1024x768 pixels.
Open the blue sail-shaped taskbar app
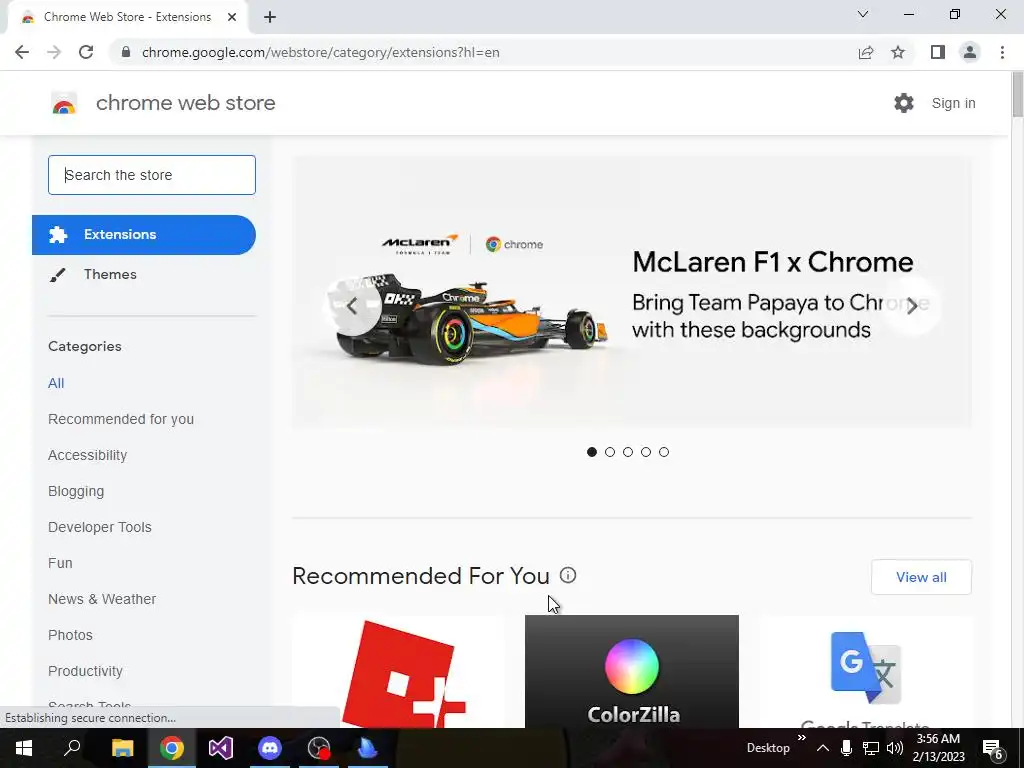[368, 748]
